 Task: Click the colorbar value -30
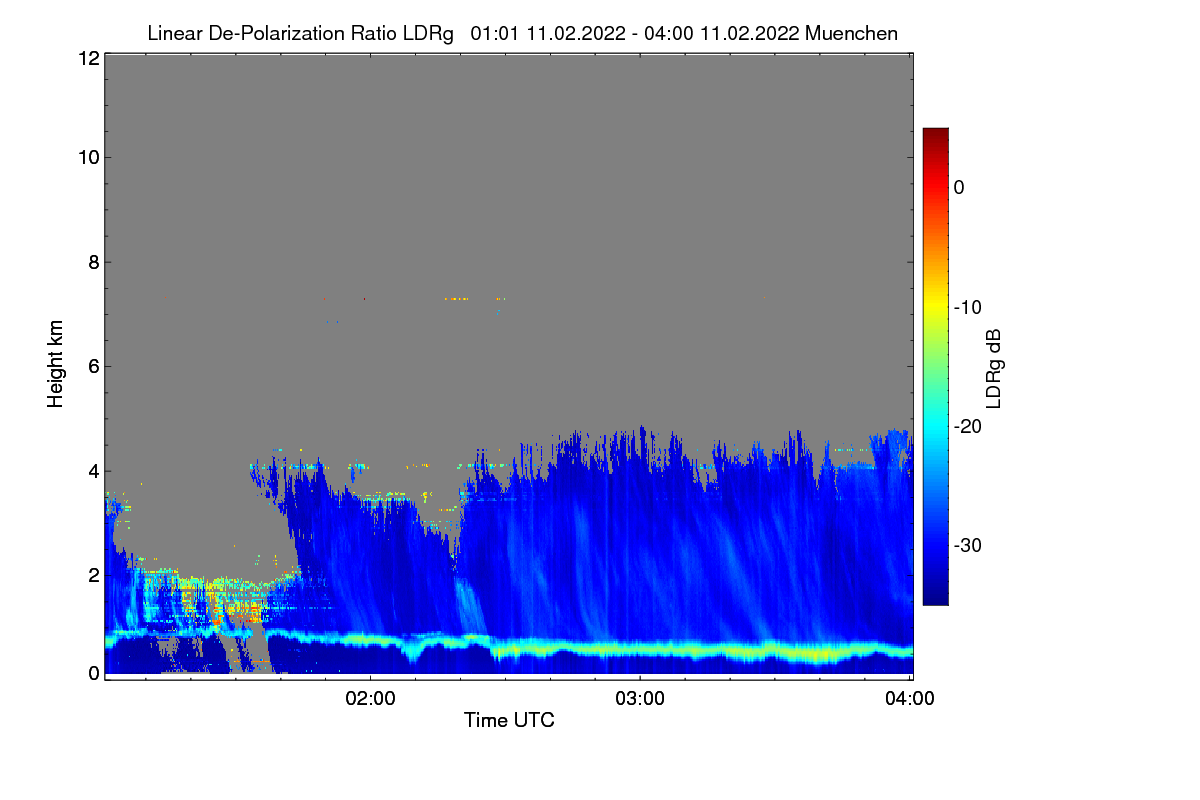tap(968, 545)
